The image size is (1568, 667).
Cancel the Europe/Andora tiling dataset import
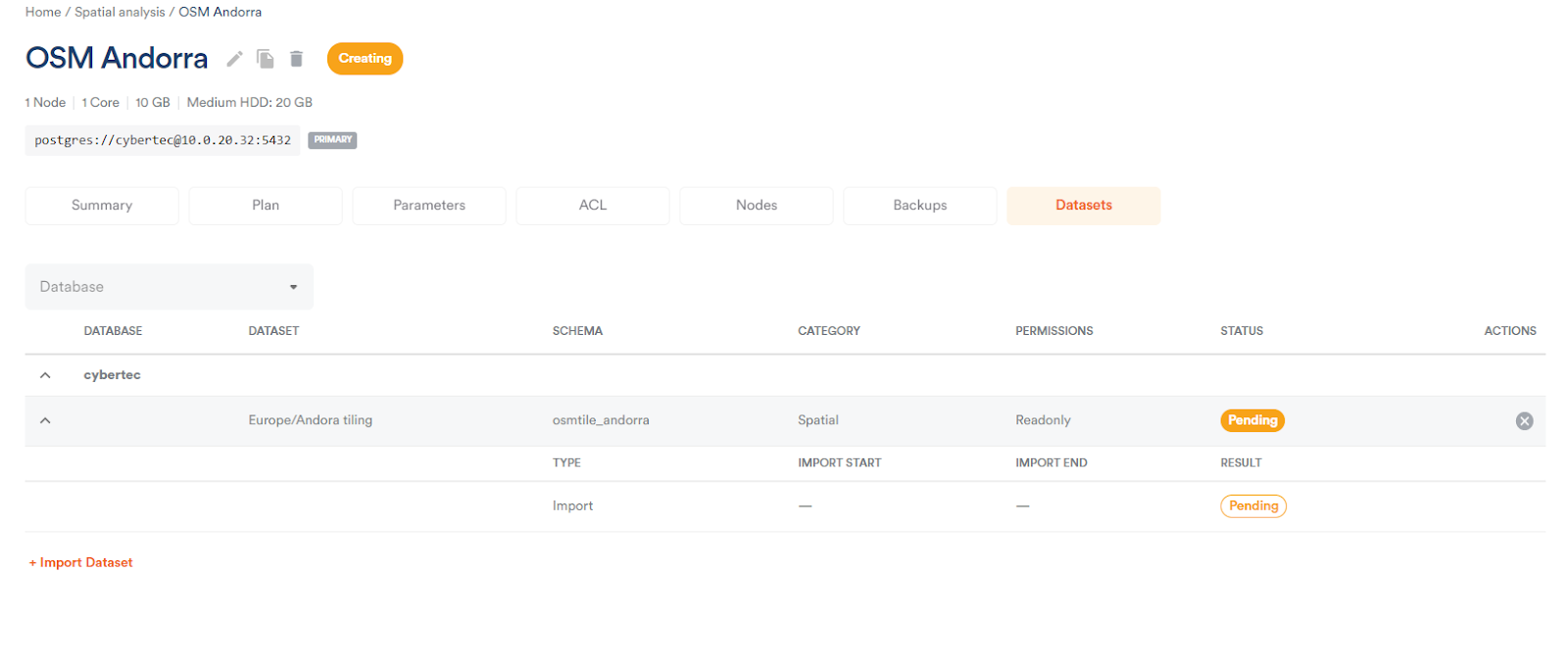(1524, 421)
